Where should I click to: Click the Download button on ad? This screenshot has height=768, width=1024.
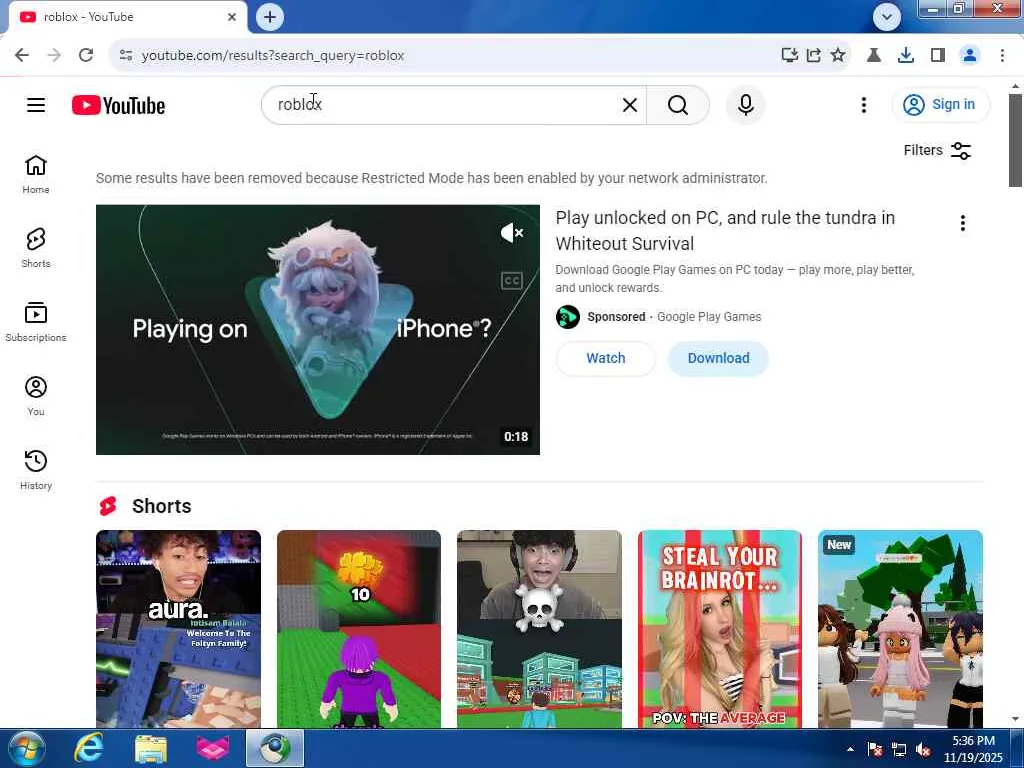point(718,359)
